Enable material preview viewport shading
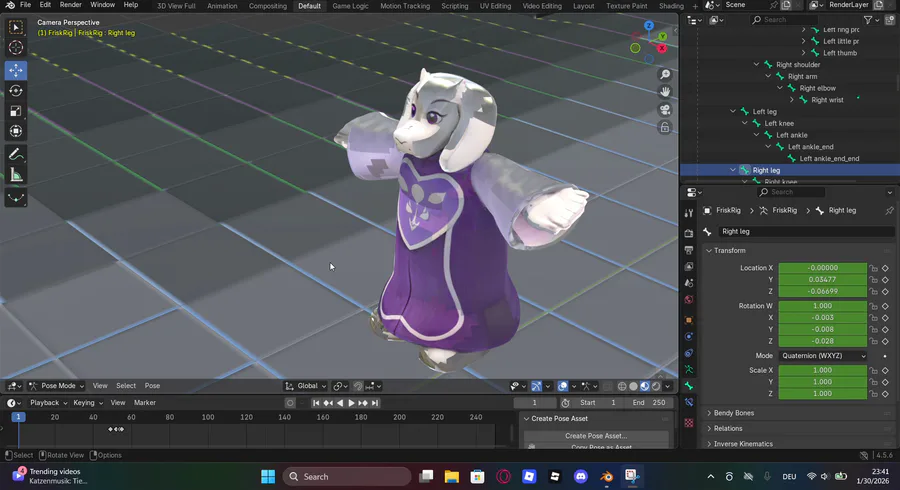The width and height of the screenshot is (900, 490). pyautogui.click(x=645, y=386)
